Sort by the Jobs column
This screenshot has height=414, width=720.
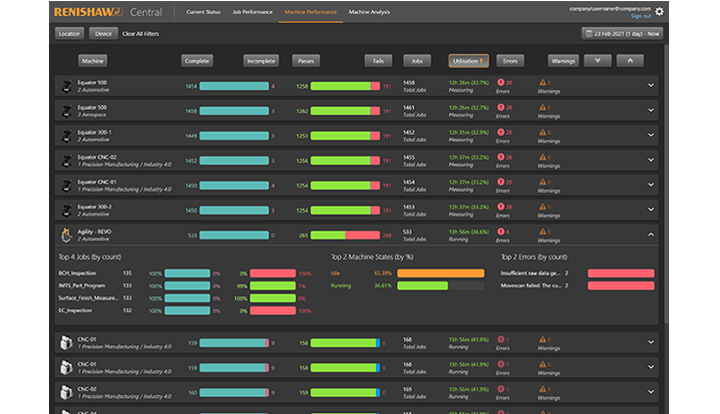417,61
